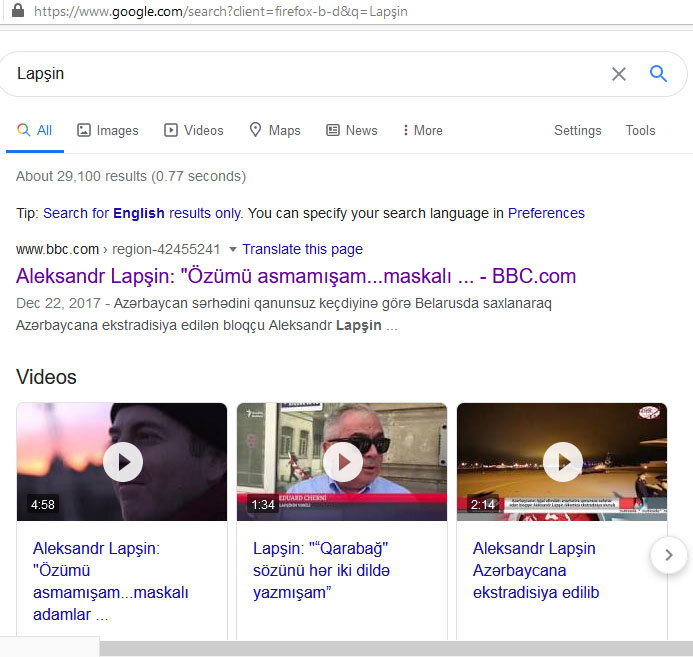Image resolution: width=693 pixels, height=657 pixels.
Task: Open the Maps tab
Action: tap(275, 130)
